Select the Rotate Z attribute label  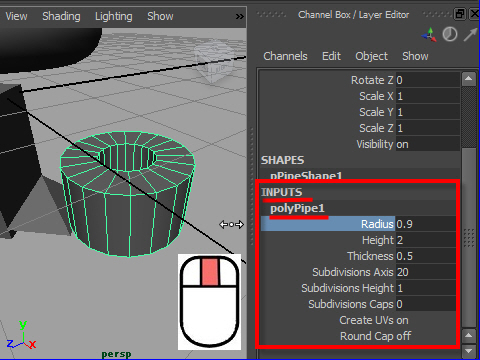[x=372, y=80]
